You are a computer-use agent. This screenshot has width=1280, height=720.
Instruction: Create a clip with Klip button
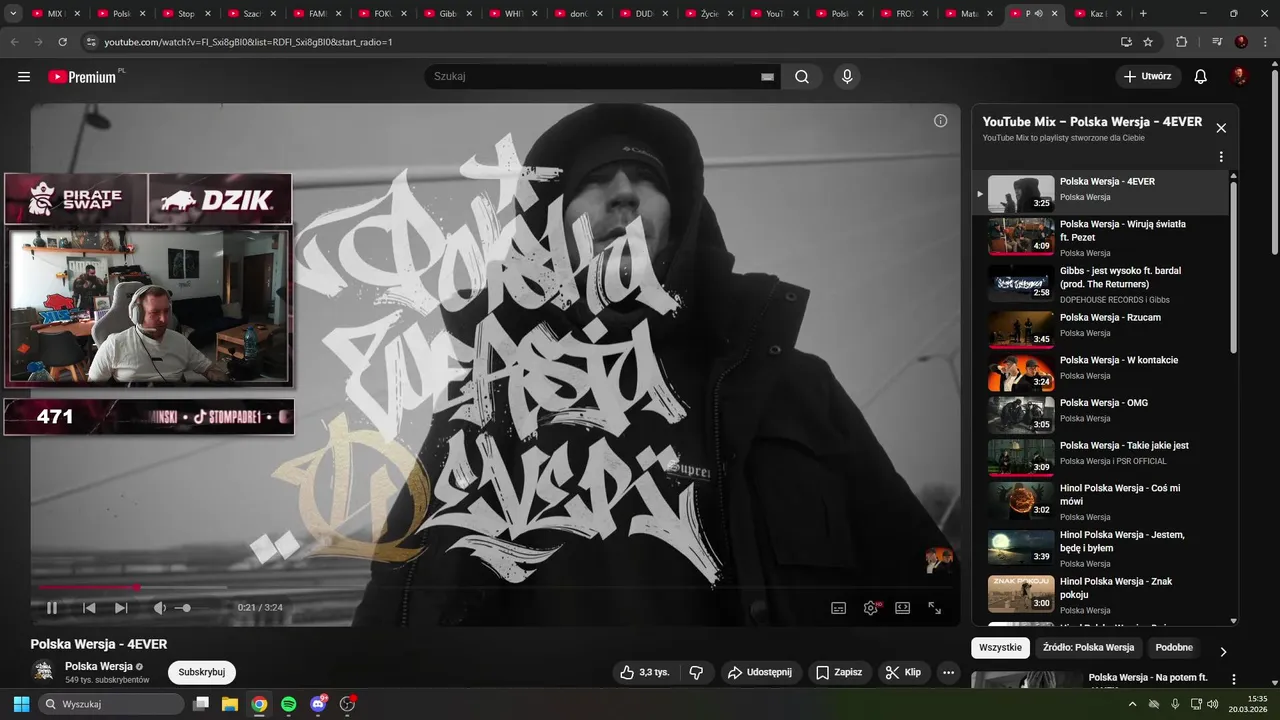tap(903, 672)
